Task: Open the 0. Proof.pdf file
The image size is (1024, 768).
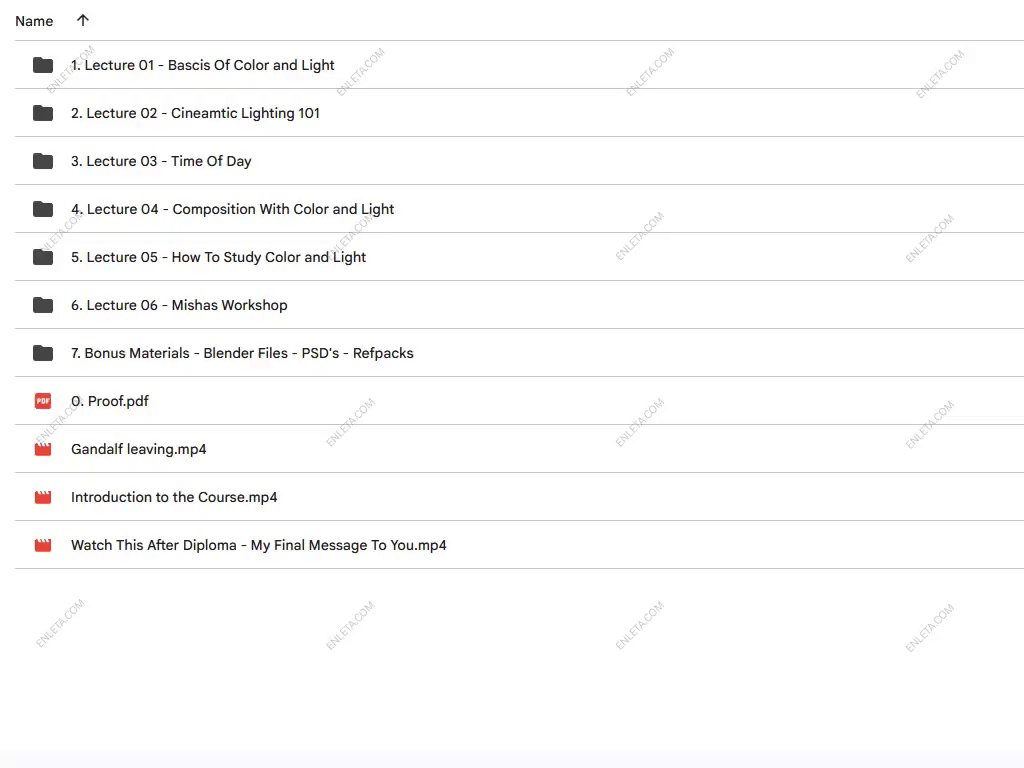Action: 110,401
